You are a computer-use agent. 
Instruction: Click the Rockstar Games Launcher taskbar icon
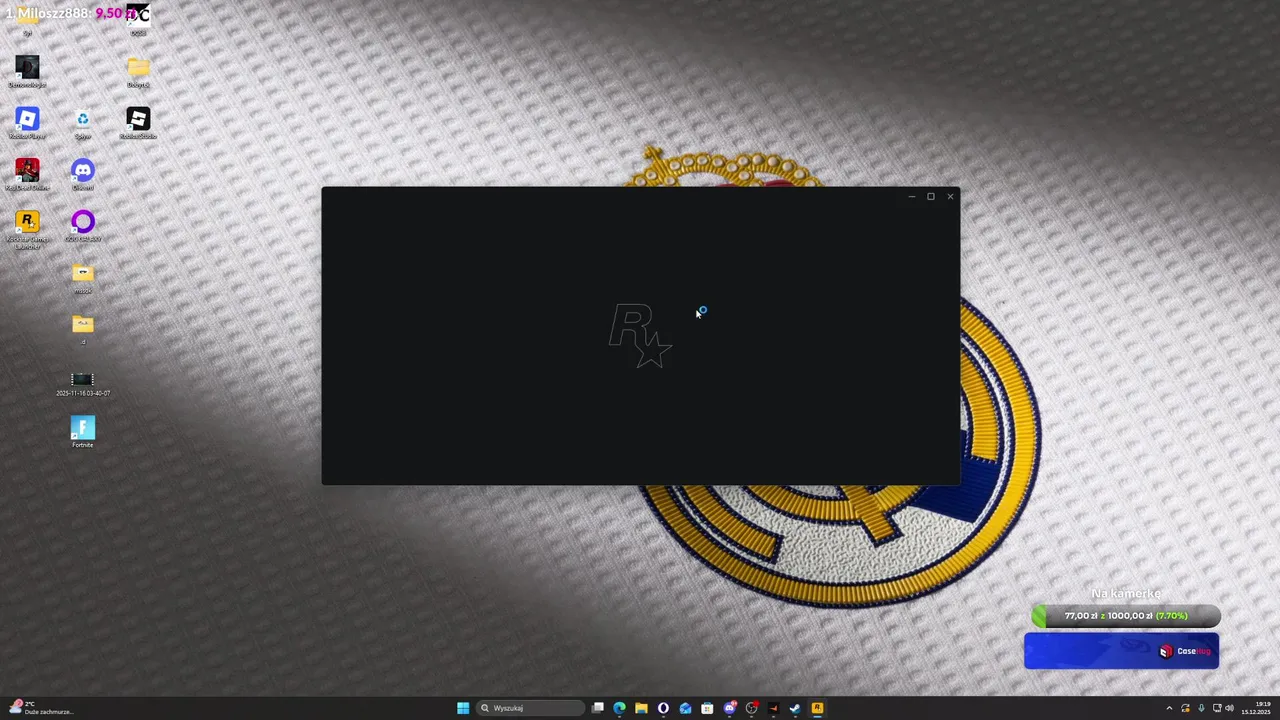click(x=817, y=708)
